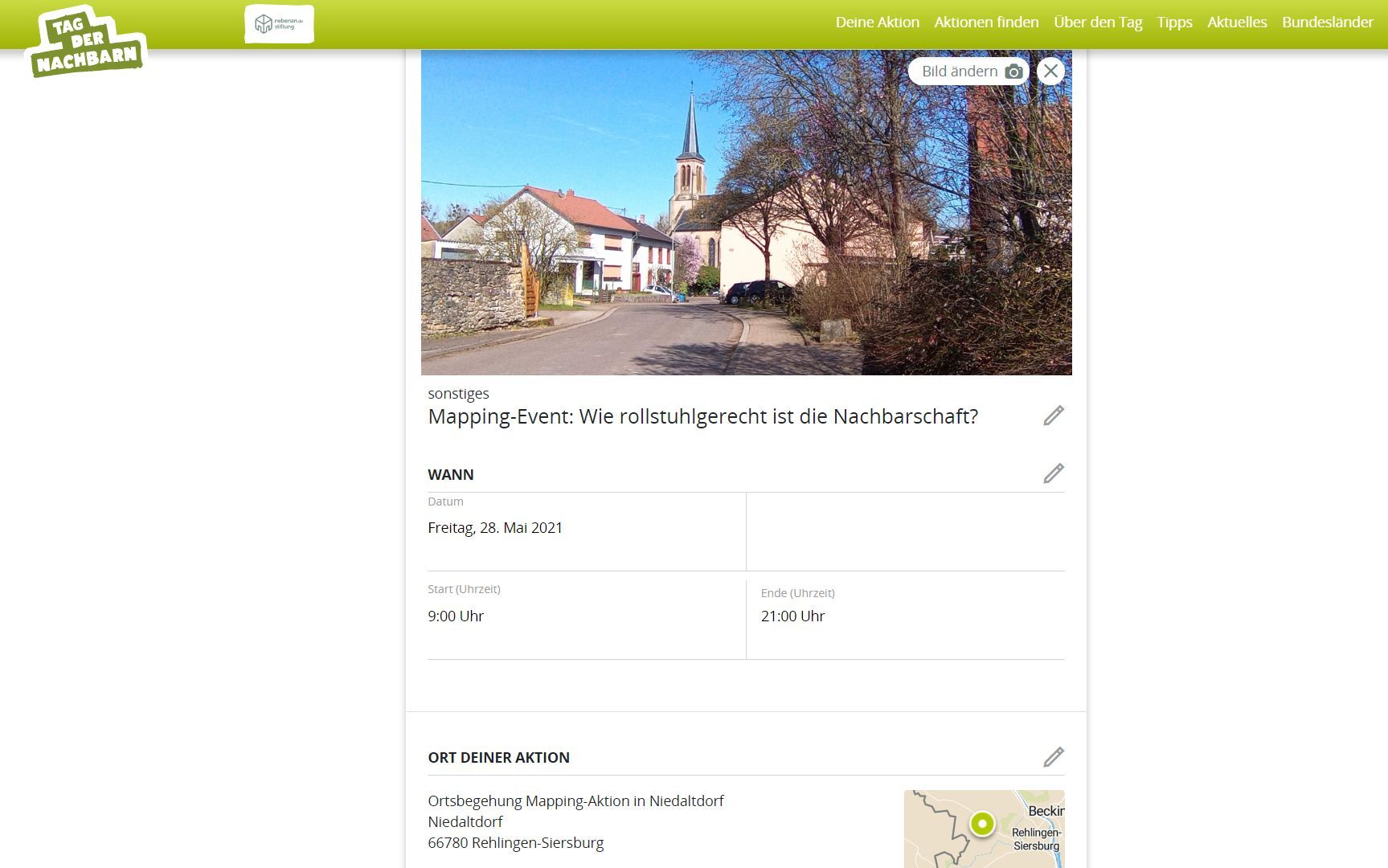This screenshot has height=868, width=1388.
Task: Click the camera icon on Bild ändern
Action: point(1014,72)
